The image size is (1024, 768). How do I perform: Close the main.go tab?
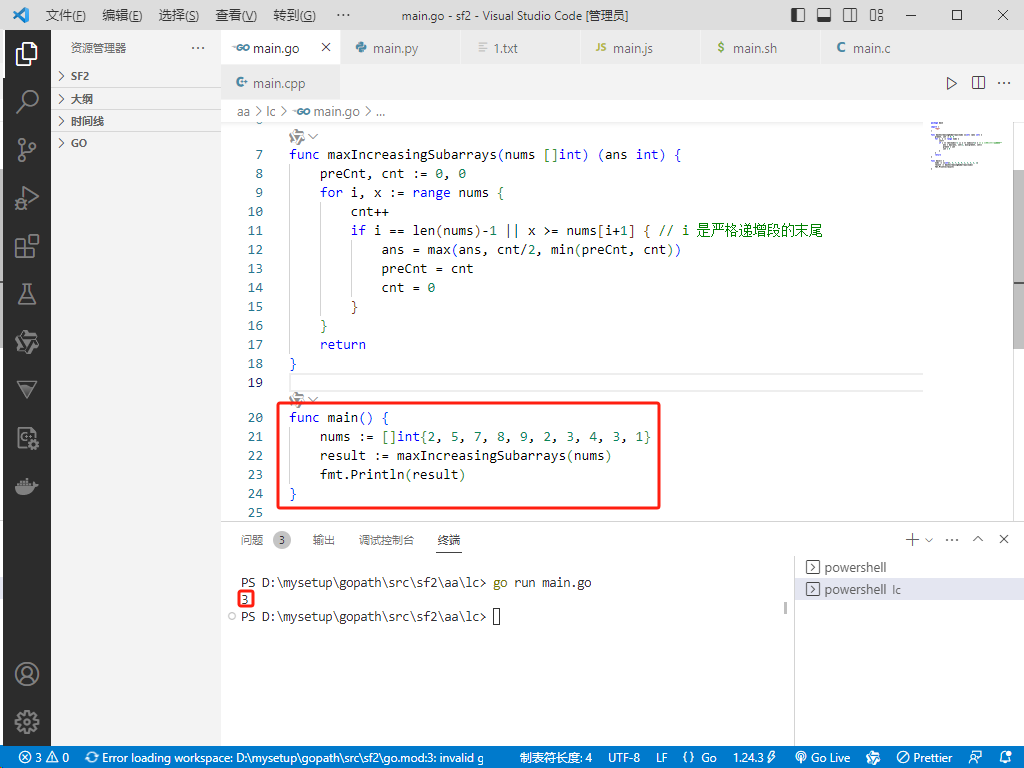[326, 47]
